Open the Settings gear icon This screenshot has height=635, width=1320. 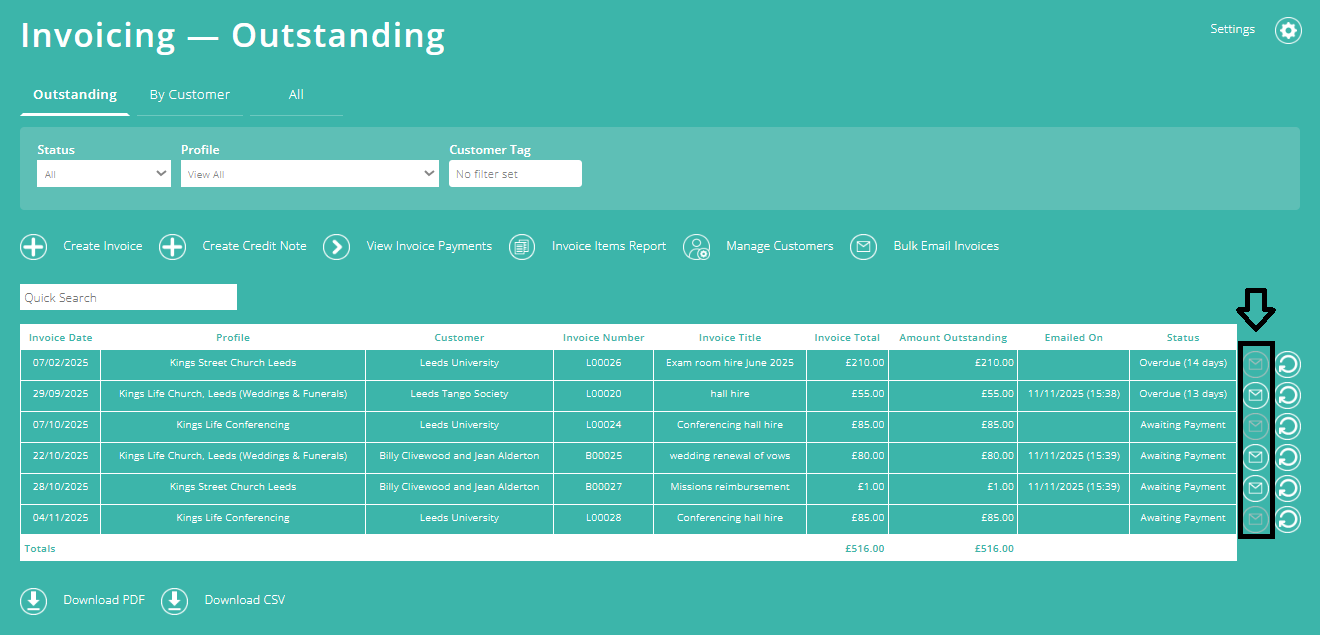[1288, 30]
